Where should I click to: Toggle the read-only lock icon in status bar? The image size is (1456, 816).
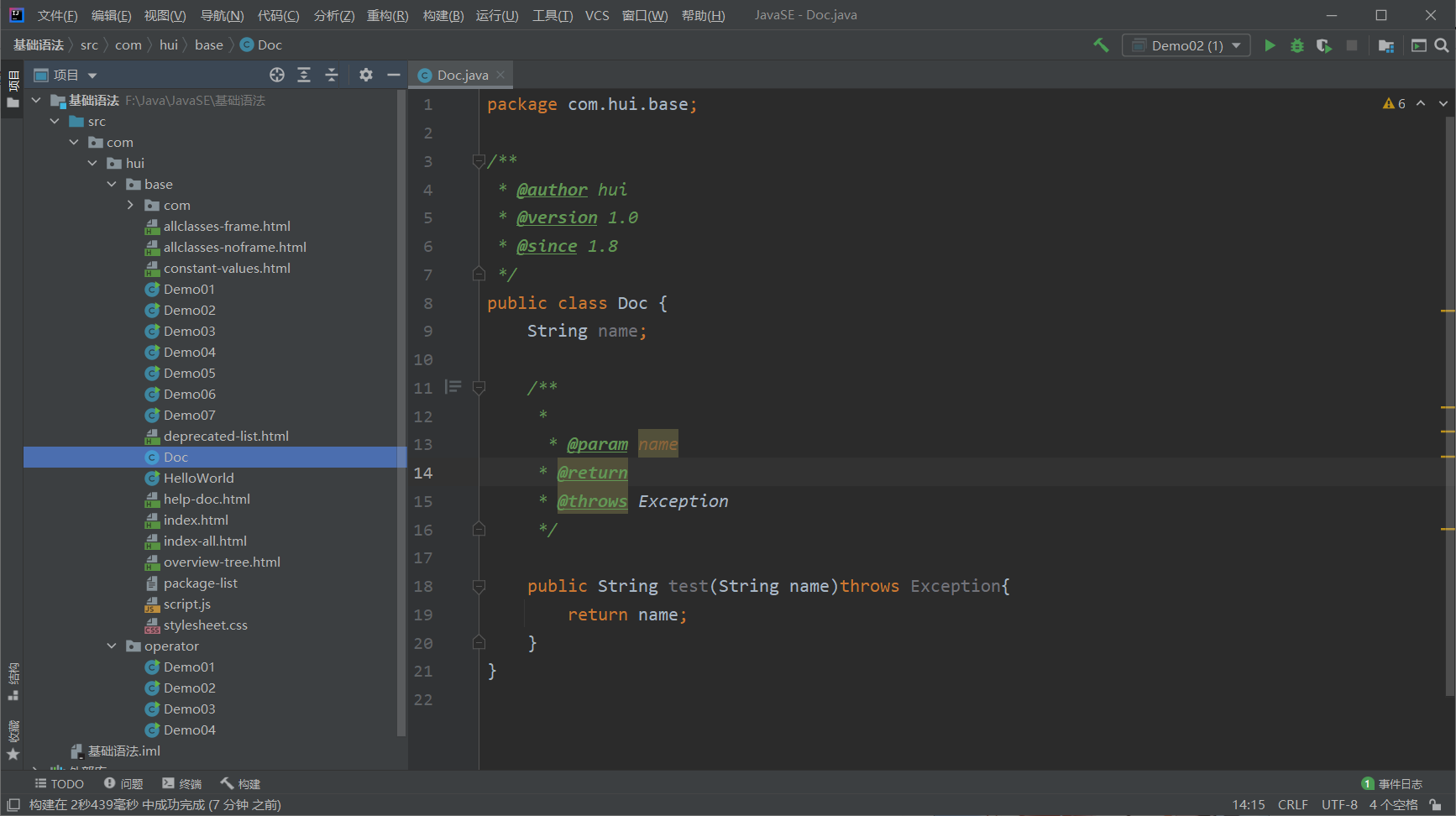coord(1436,804)
